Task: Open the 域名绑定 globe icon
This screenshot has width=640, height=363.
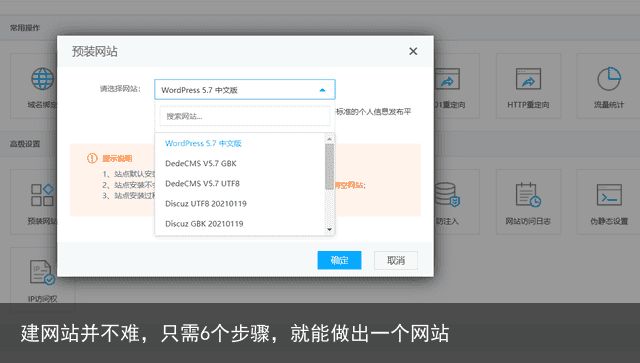Action: [x=42, y=79]
